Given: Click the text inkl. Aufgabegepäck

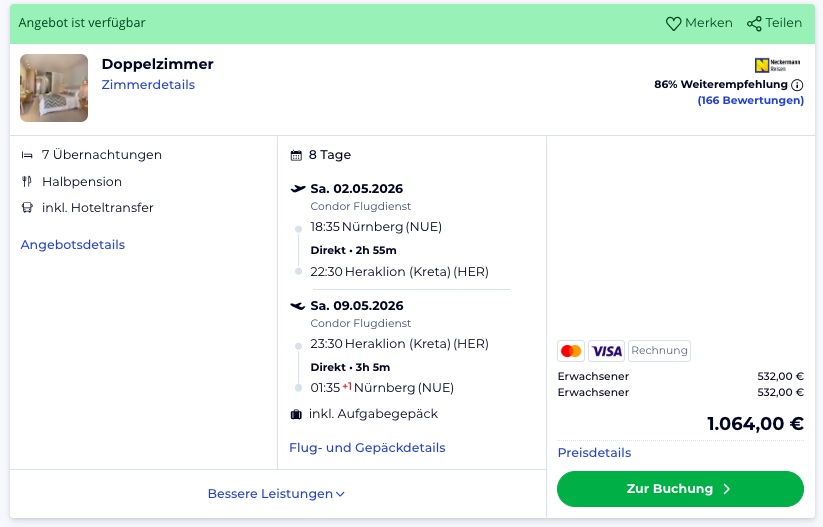Looking at the screenshot, I should (373, 414).
